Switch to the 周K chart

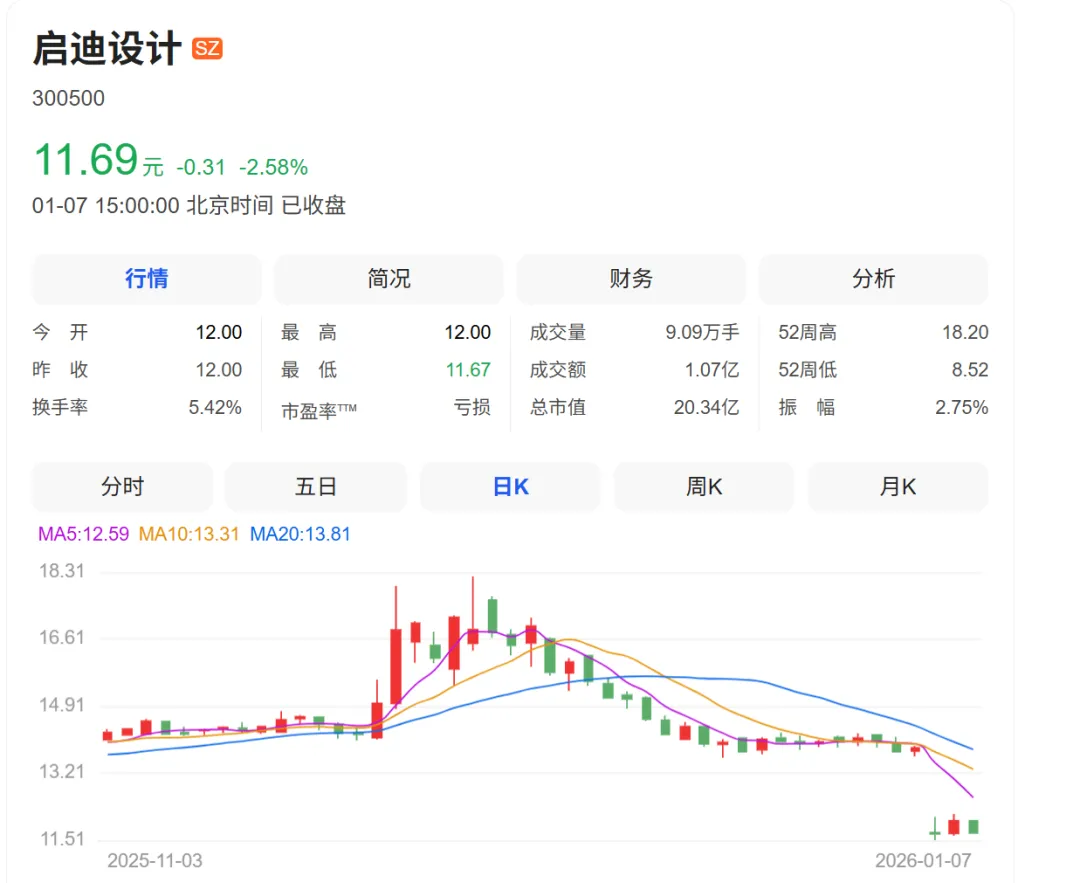coord(704,487)
